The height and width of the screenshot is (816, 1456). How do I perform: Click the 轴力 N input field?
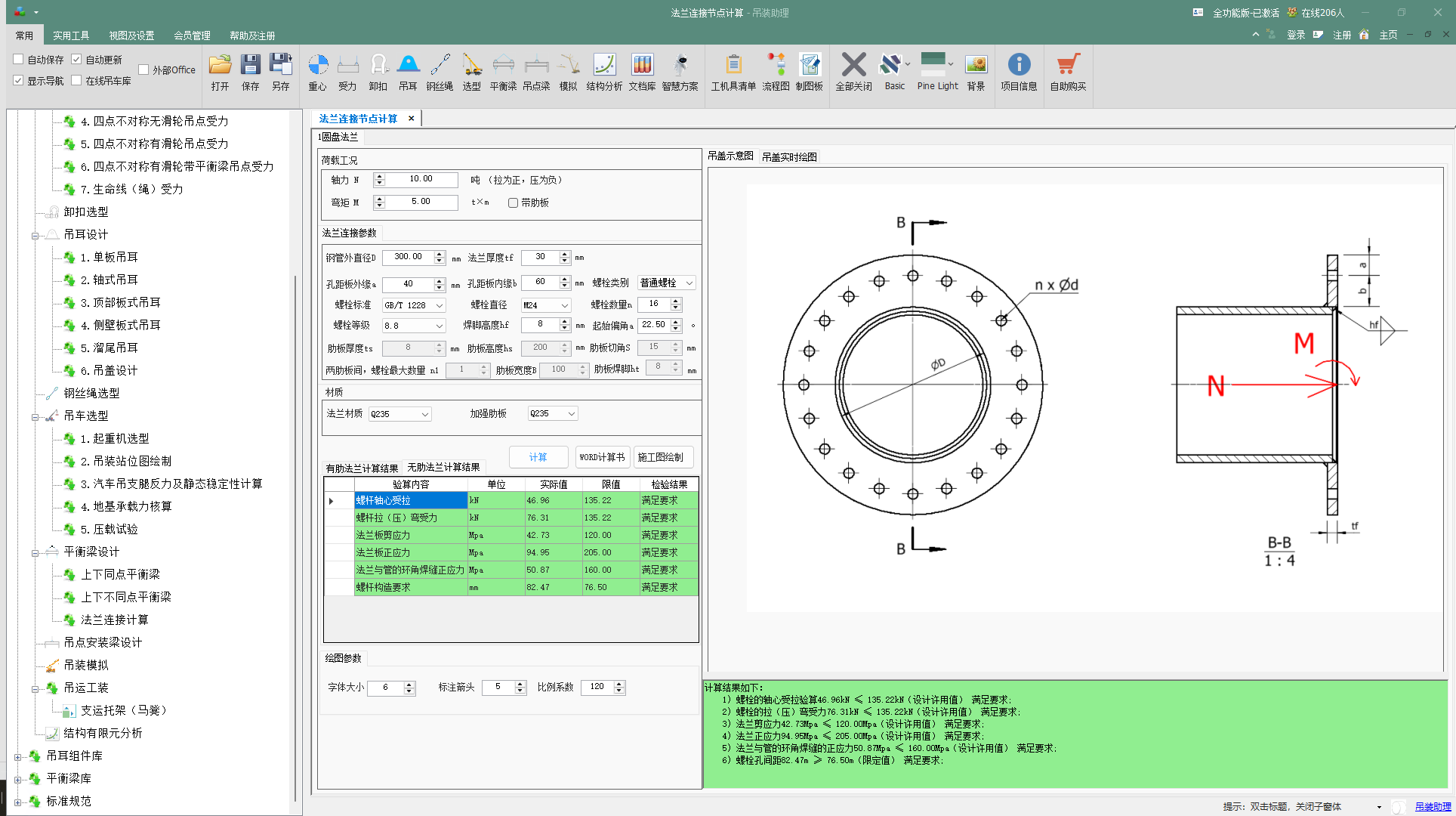[x=421, y=179]
